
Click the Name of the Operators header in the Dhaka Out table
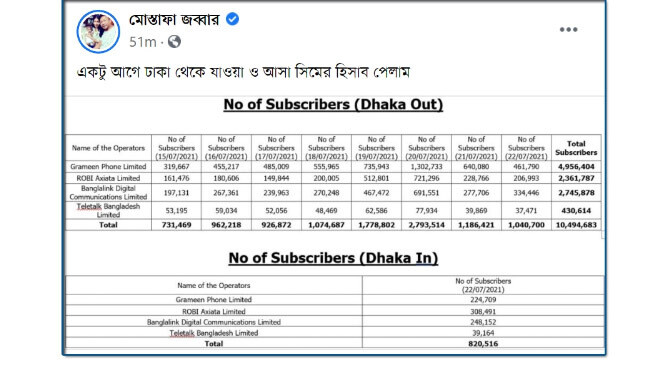[x=109, y=148]
